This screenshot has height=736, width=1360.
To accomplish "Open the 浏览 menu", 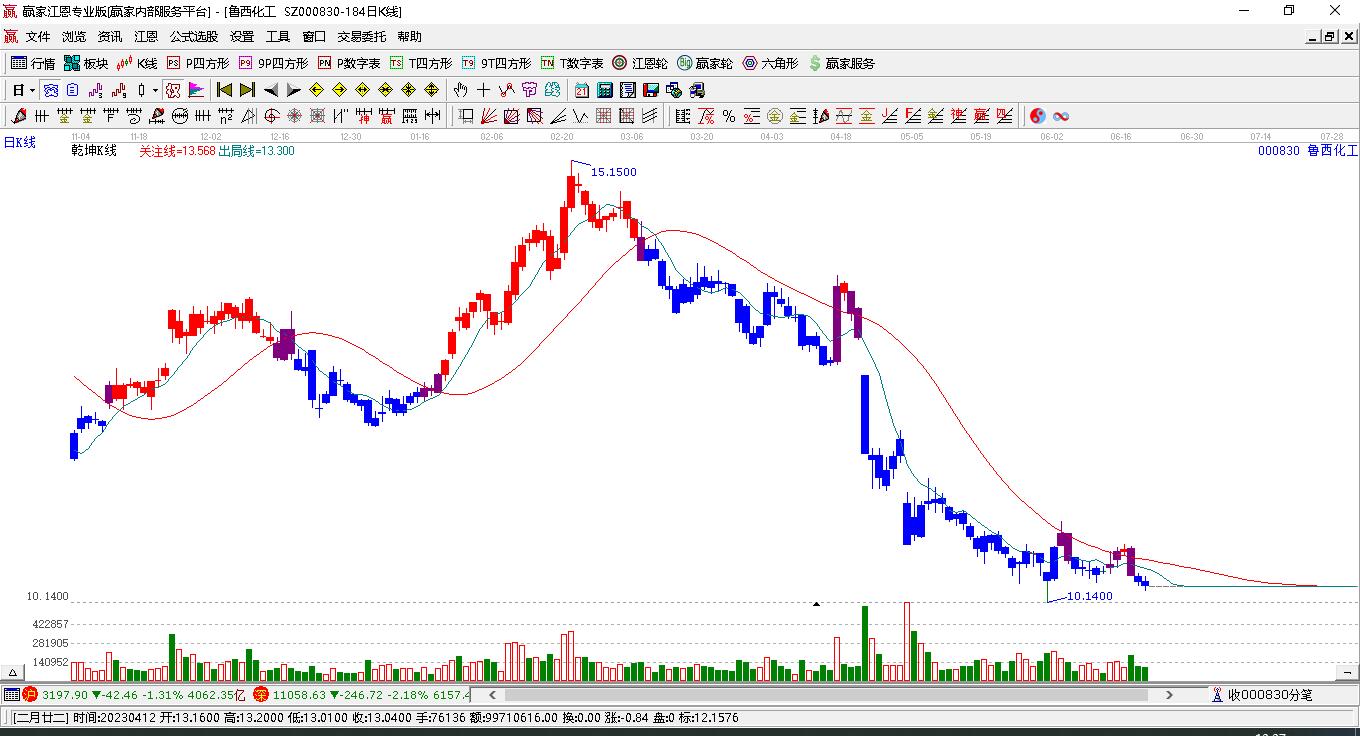I will [x=74, y=37].
